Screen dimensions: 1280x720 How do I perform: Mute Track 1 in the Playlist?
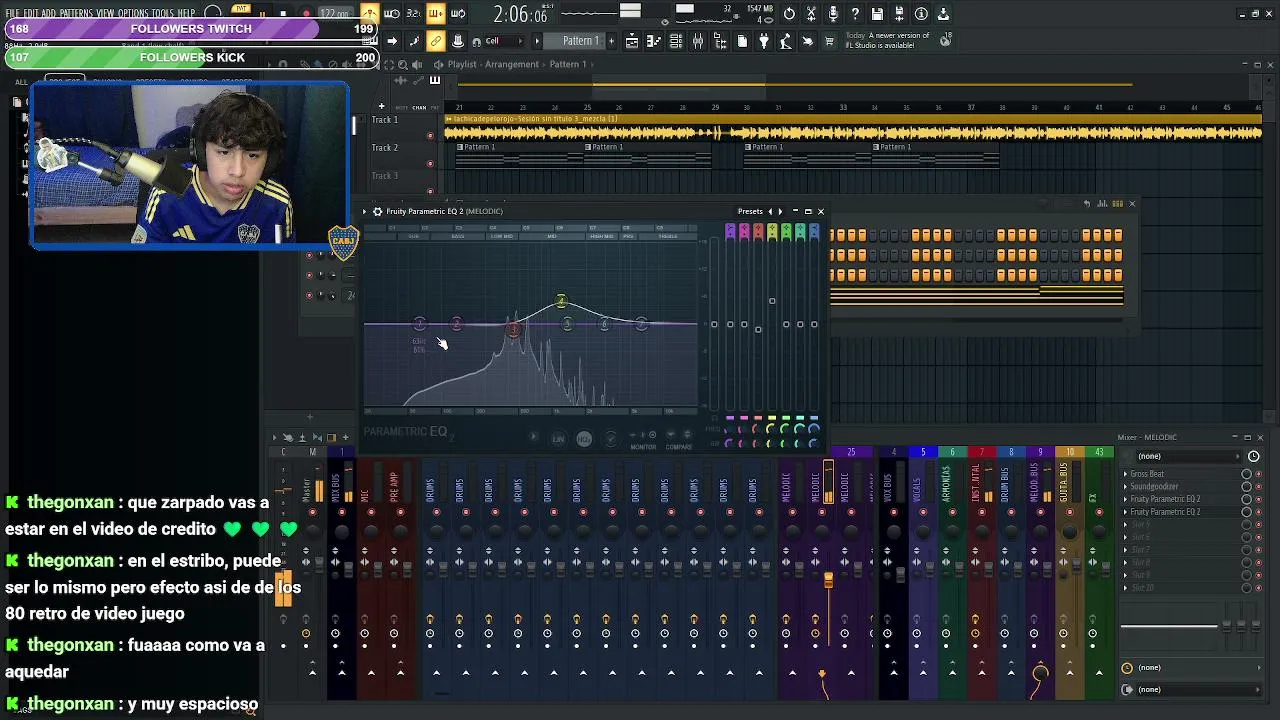[430, 135]
